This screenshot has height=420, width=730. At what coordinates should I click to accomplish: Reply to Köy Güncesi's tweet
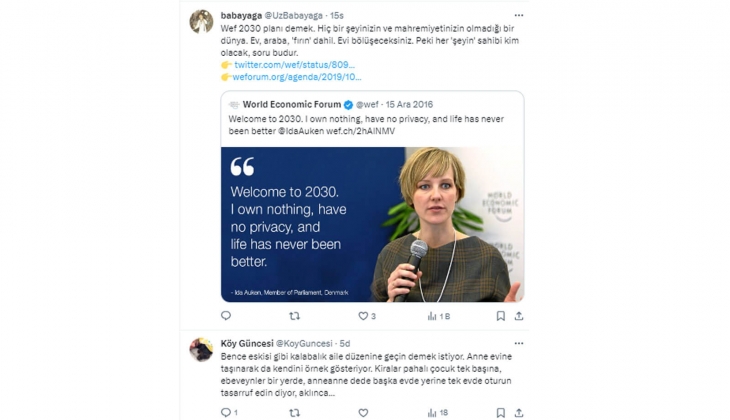(x=226, y=412)
